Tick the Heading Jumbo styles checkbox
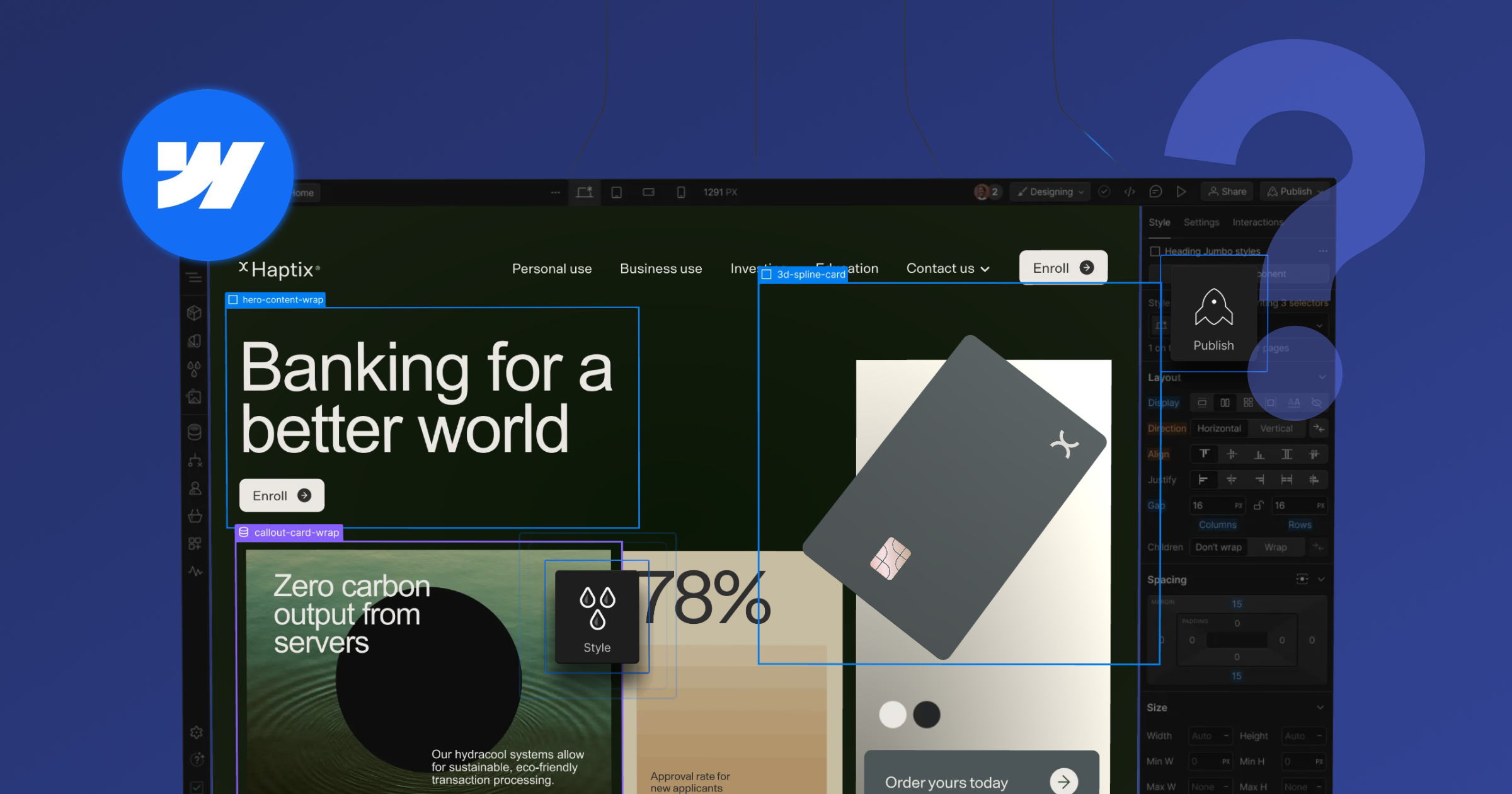1512x794 pixels. coord(1155,251)
